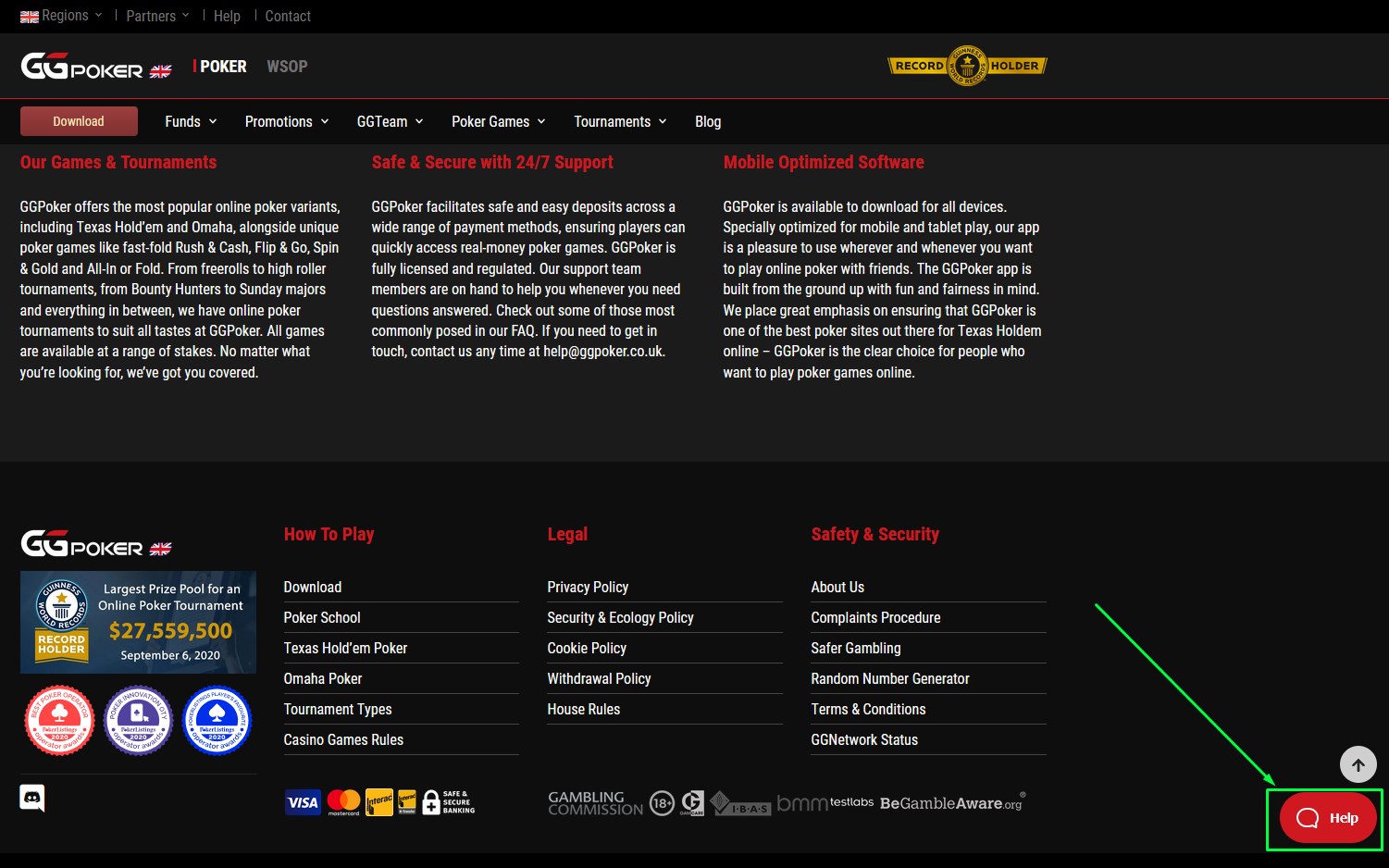The image size is (1389, 868).
Task: Click the Legal footer heading
Action: point(567,534)
